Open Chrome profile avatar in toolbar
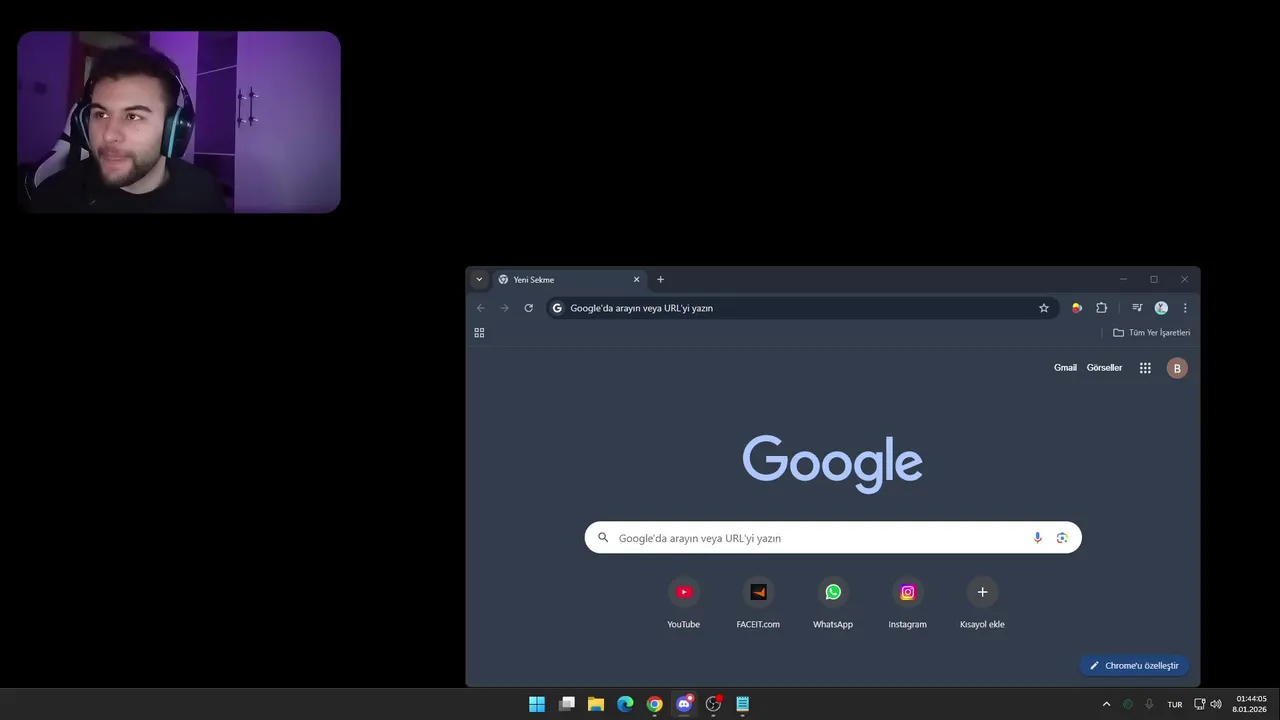This screenshot has height=720, width=1280. [1161, 308]
